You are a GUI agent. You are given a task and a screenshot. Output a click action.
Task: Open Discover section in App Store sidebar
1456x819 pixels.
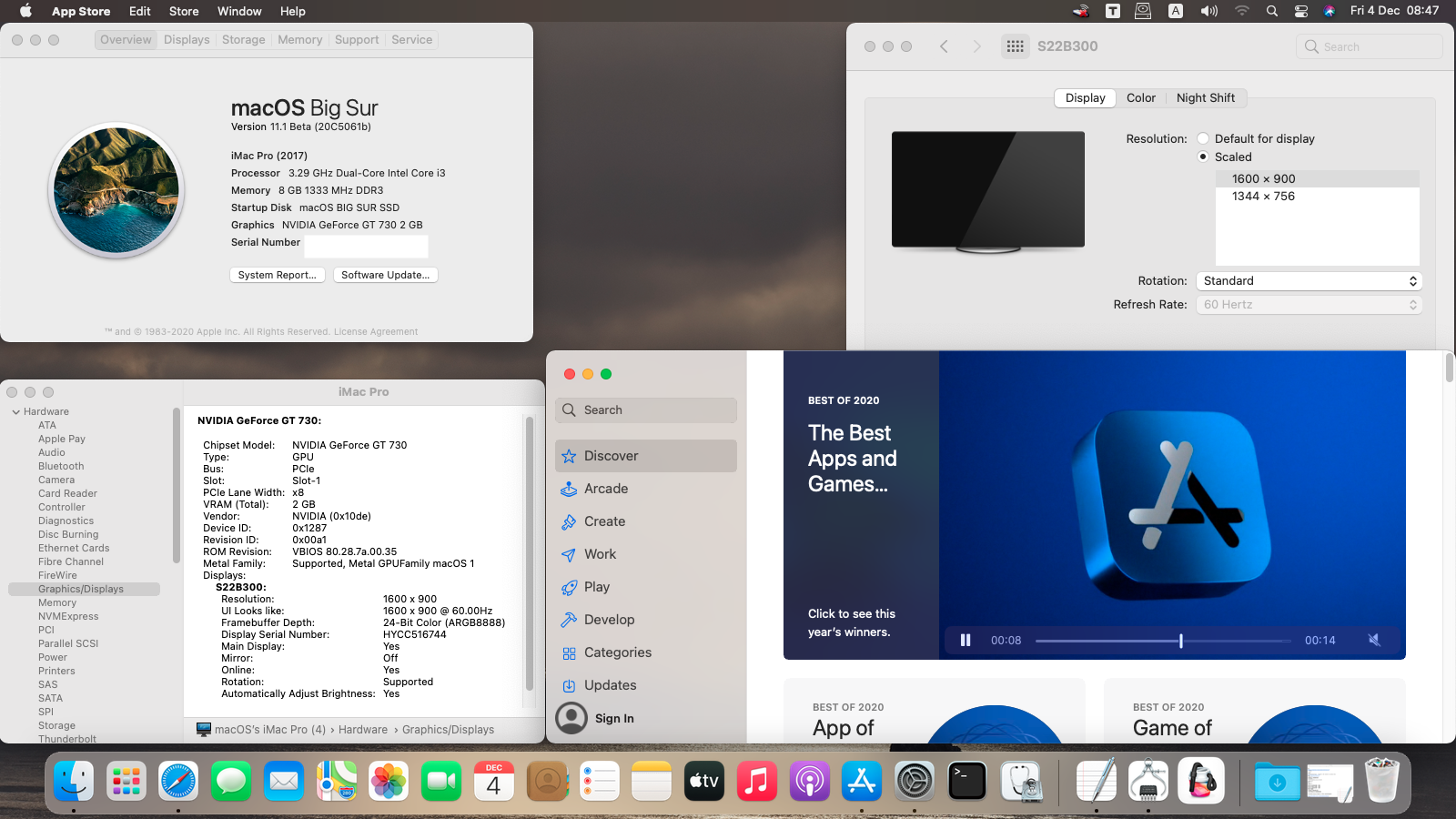(645, 456)
